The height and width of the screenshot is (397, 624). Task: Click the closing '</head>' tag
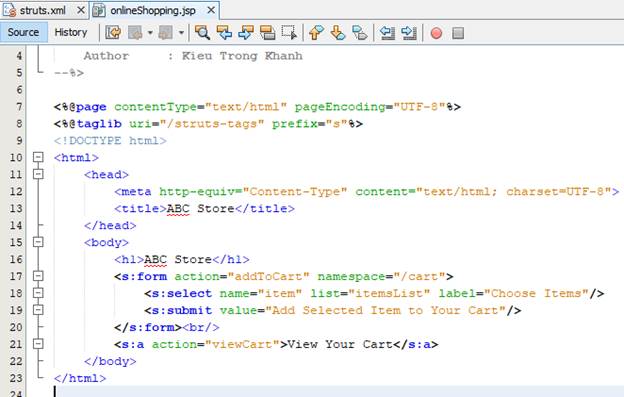point(110,226)
